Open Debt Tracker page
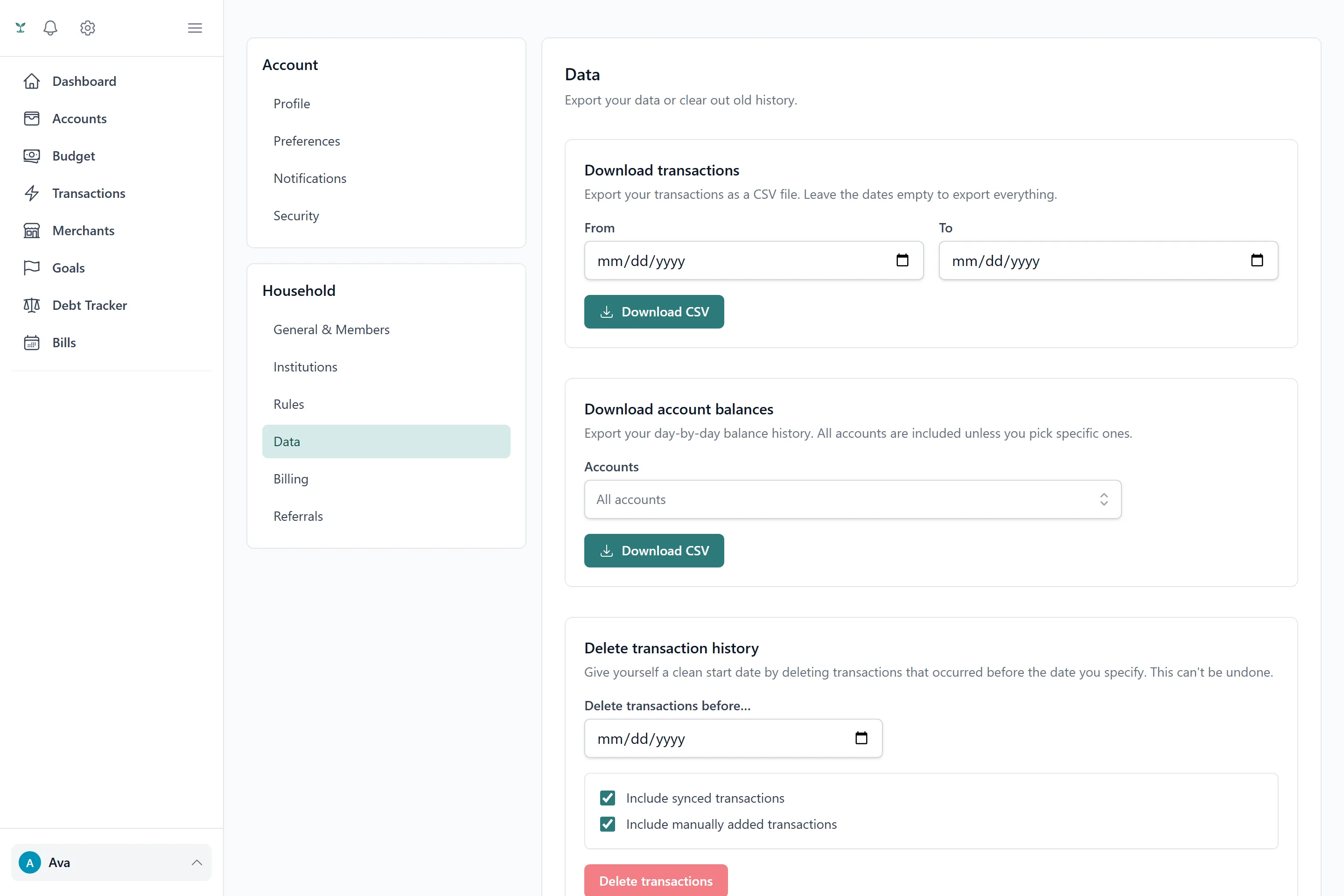The width and height of the screenshot is (1344, 896). coord(112,305)
